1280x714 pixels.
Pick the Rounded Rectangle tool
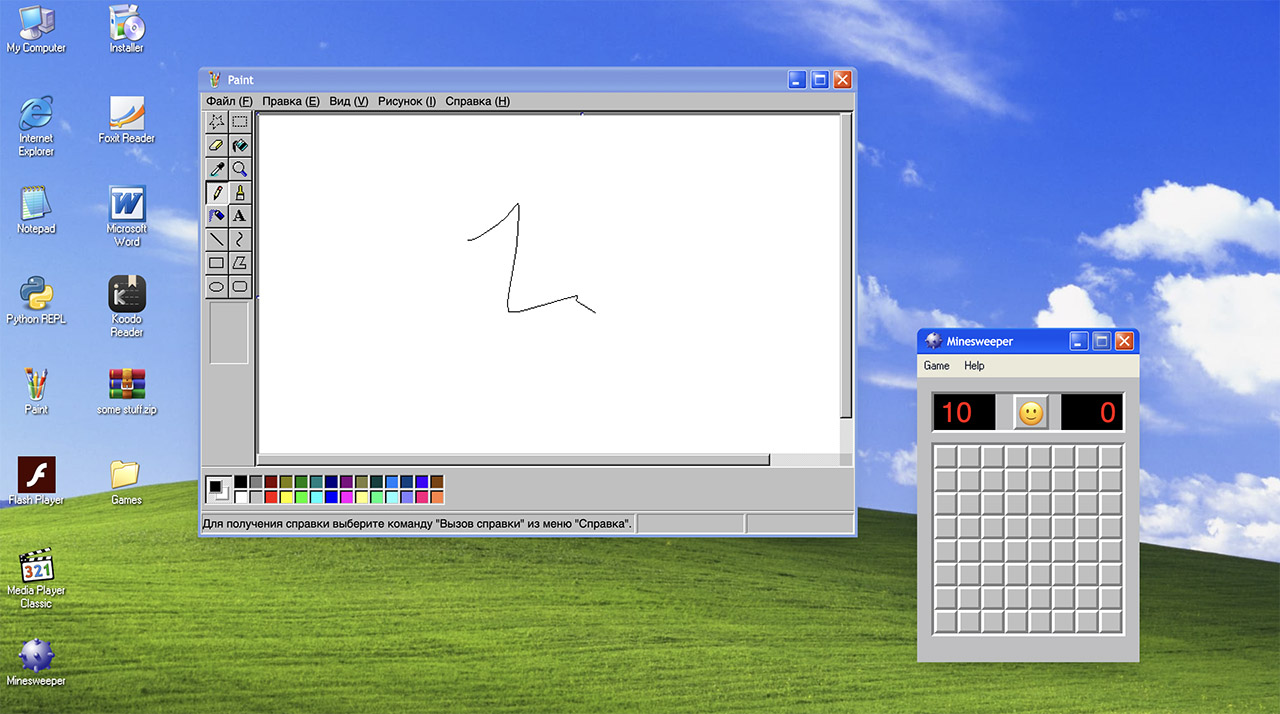240,286
